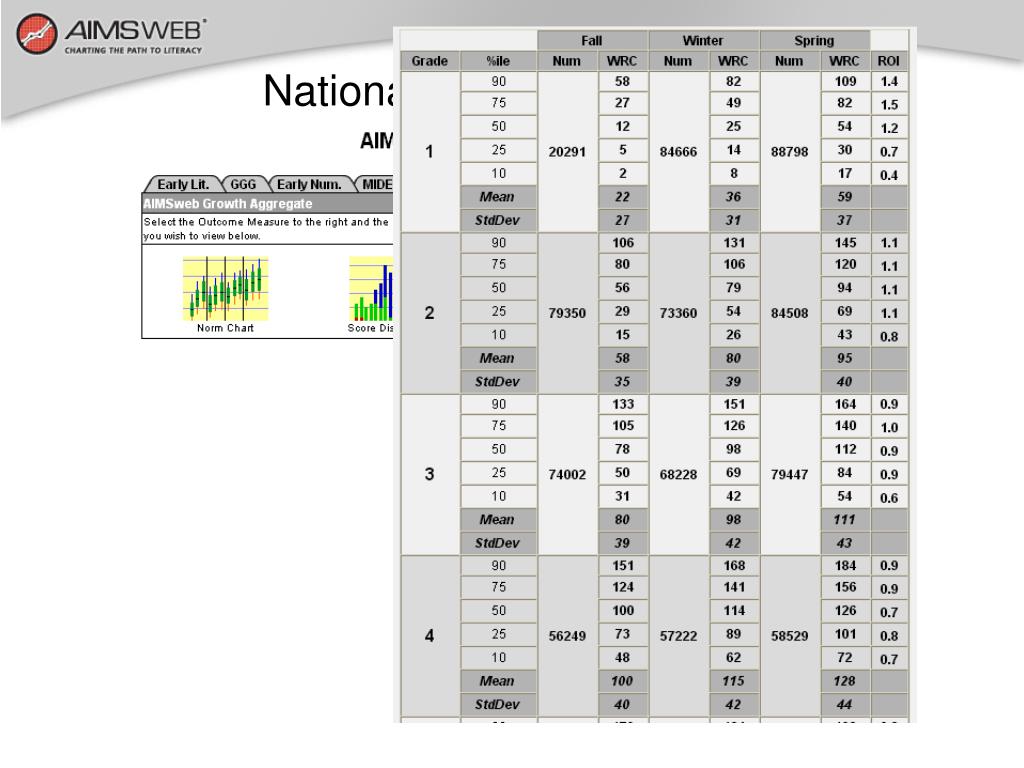1024x768 pixels.
Task: Select Grade 1 Fall count 20291
Action: coord(567,152)
